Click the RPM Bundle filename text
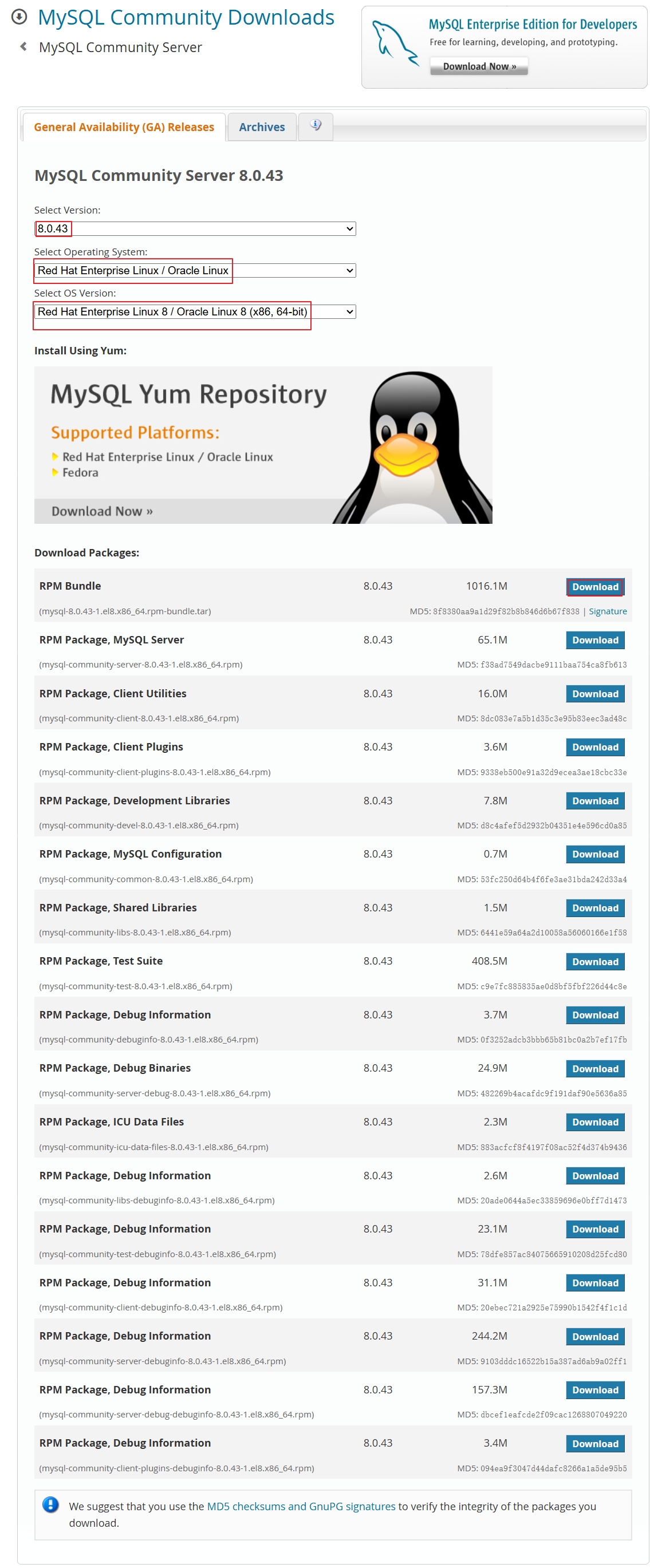This screenshot has height=1568, width=650. 125,611
